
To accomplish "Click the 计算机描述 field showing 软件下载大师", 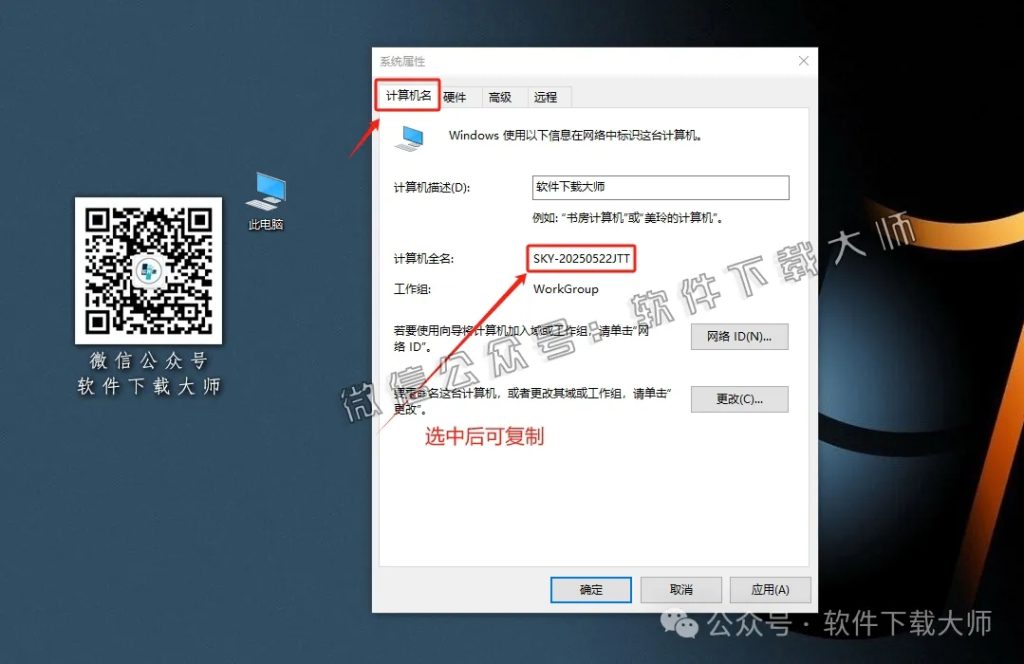I will [660, 187].
